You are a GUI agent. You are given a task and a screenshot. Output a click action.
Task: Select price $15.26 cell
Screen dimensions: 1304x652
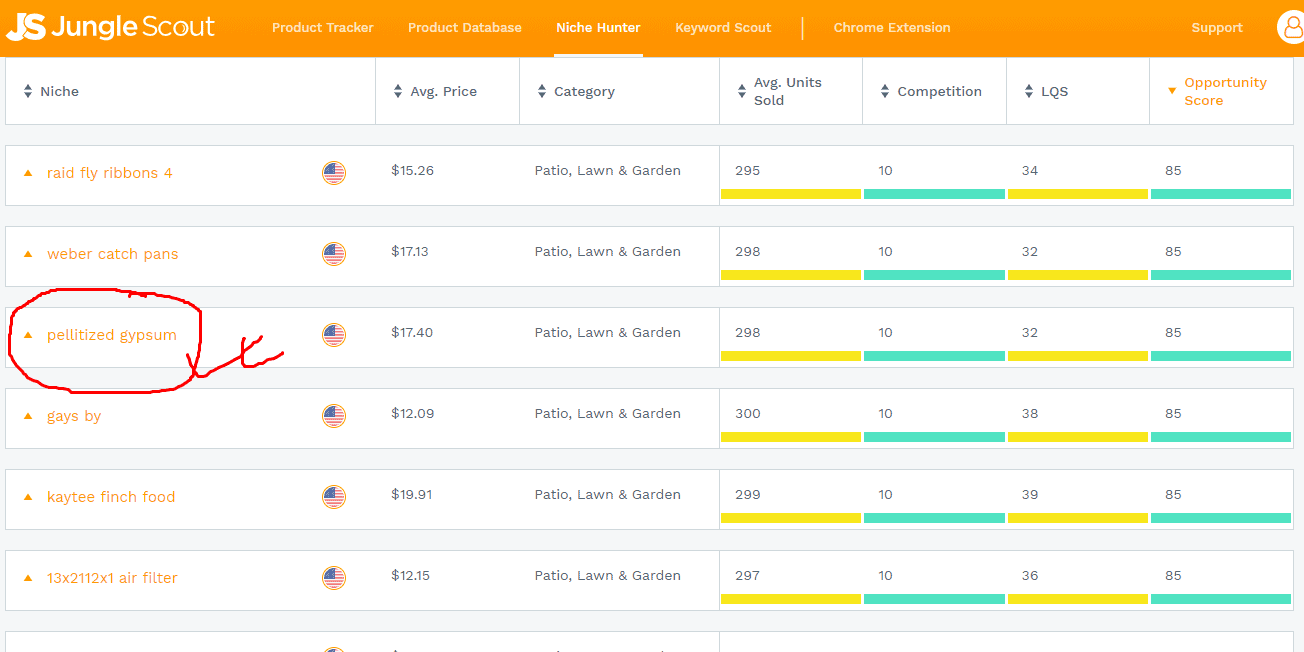click(x=413, y=171)
